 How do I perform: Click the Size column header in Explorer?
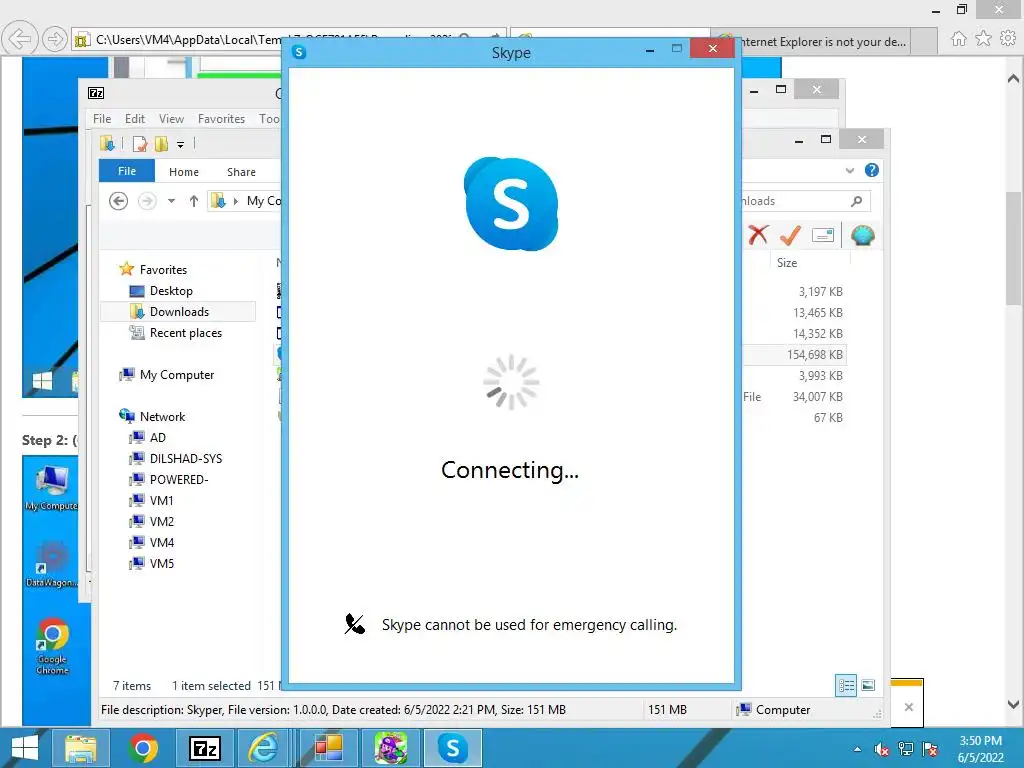787,263
